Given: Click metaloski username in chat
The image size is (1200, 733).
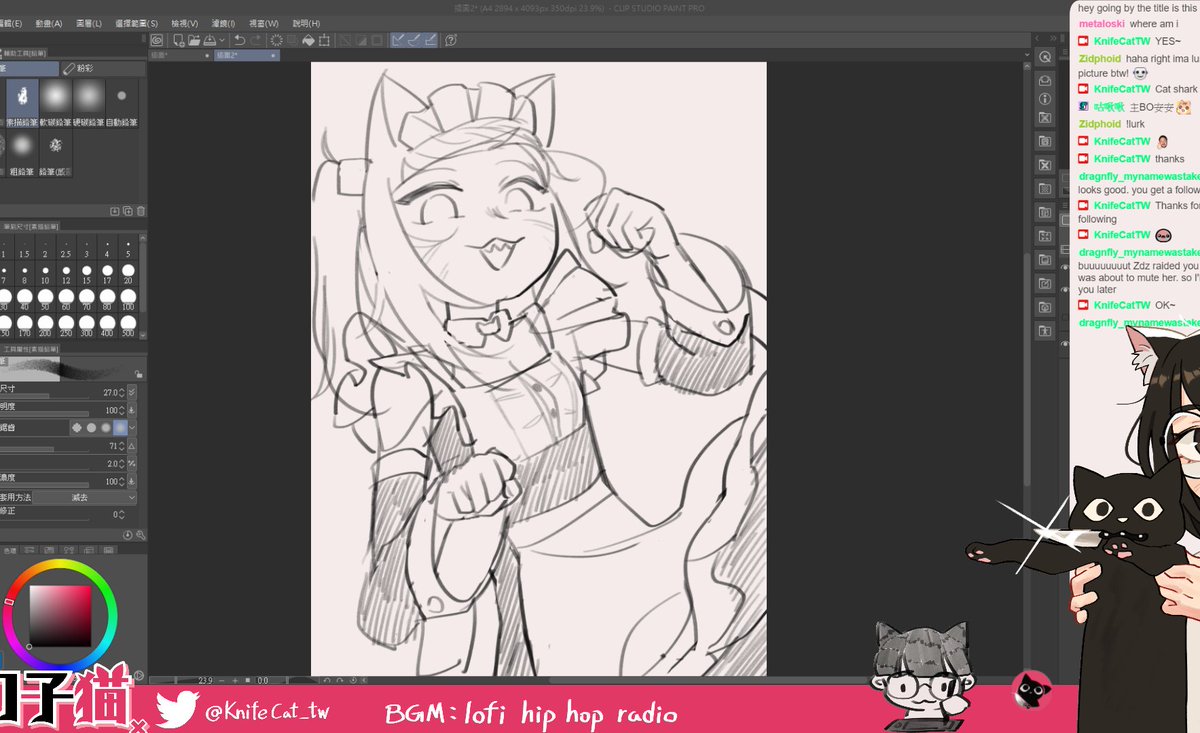Looking at the screenshot, I should coord(1101,24).
